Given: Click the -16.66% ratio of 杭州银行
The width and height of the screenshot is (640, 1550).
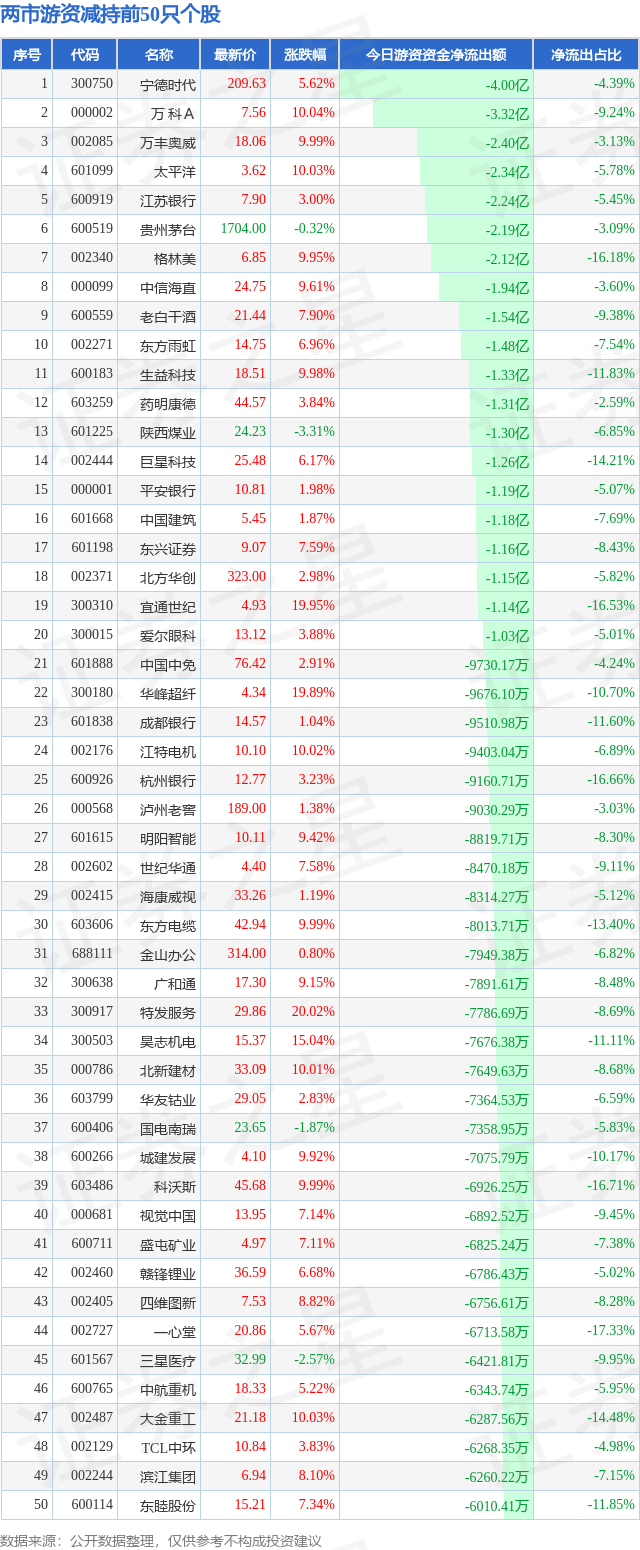Looking at the screenshot, I should tap(611, 780).
